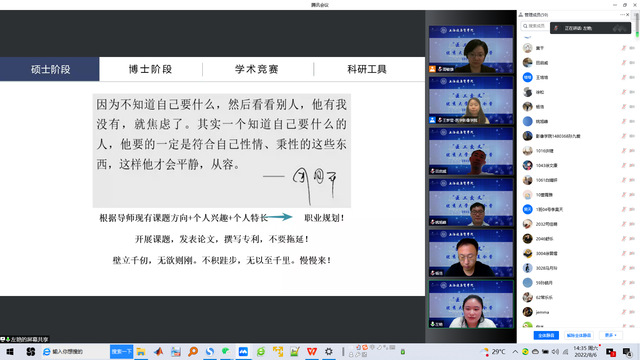640x360 pixels.
Task: Open File Explorer folder icon
Action: point(141,351)
